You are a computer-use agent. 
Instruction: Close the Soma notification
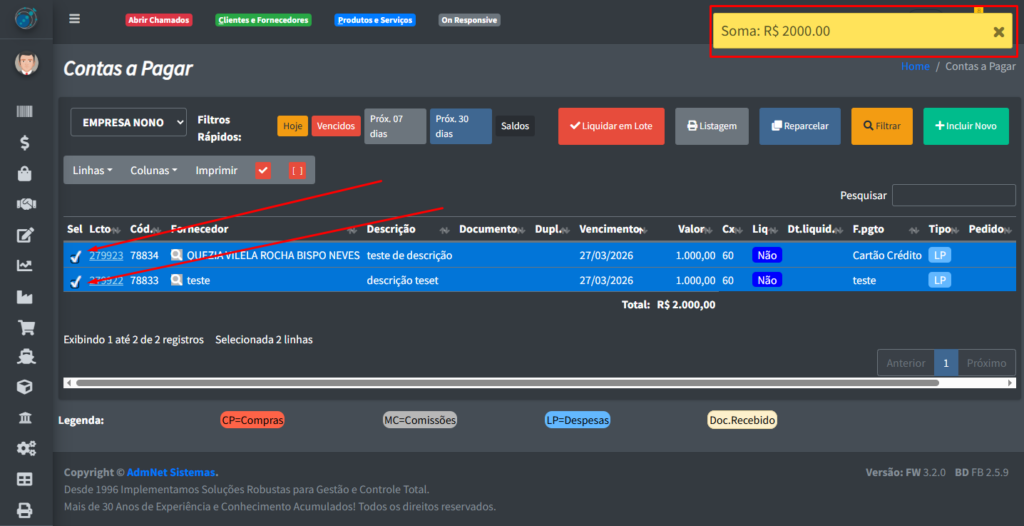click(x=998, y=31)
